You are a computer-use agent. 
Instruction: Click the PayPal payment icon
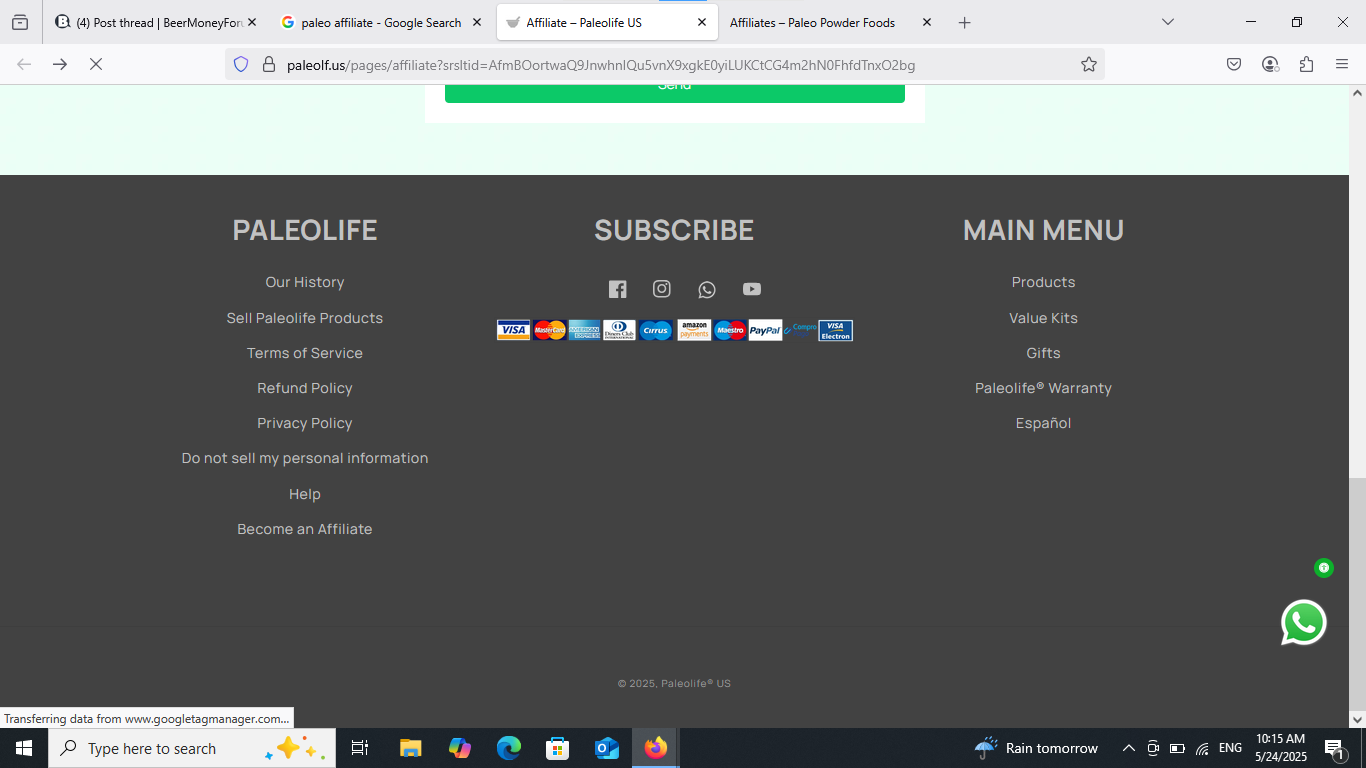coord(765,330)
